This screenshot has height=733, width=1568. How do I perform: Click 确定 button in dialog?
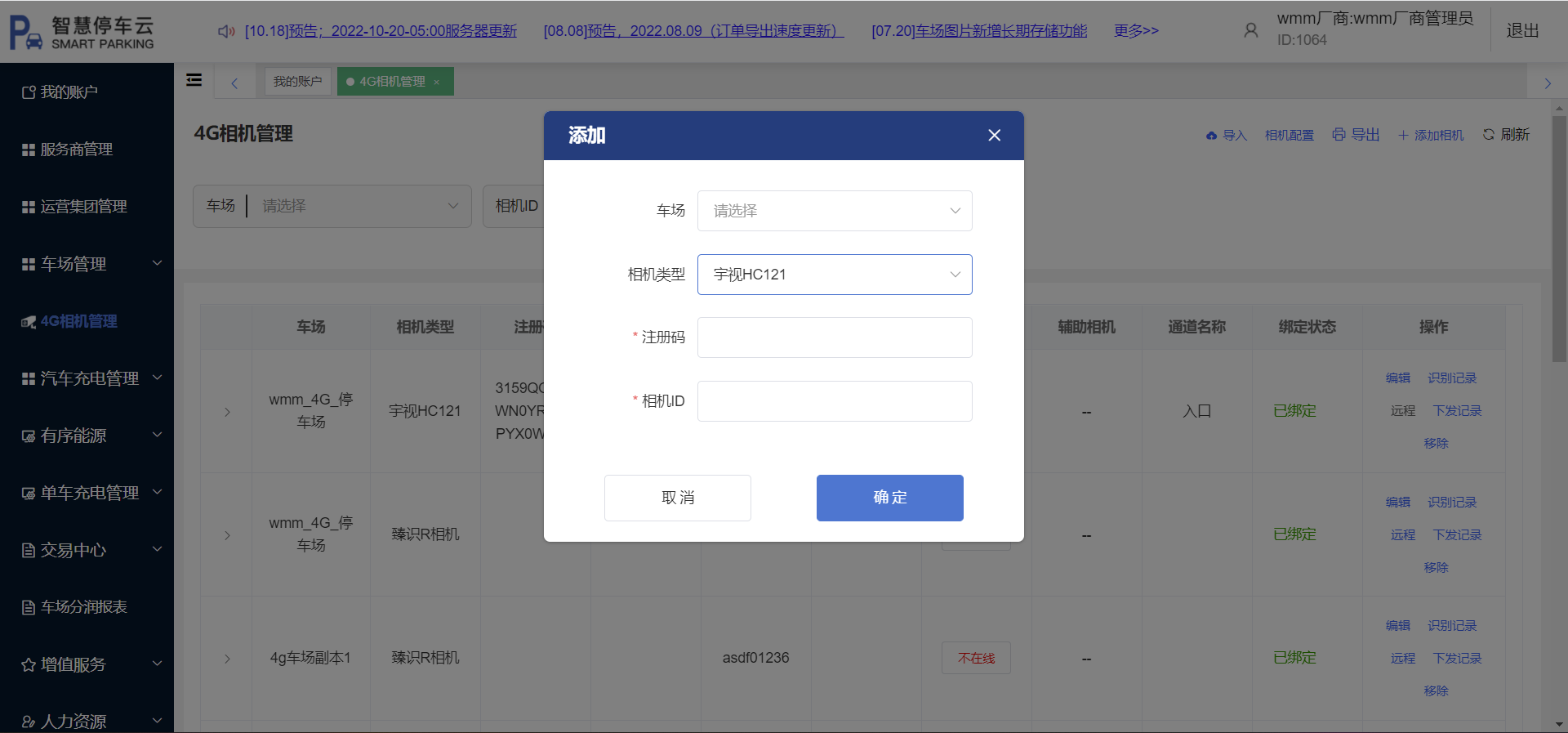coord(890,498)
